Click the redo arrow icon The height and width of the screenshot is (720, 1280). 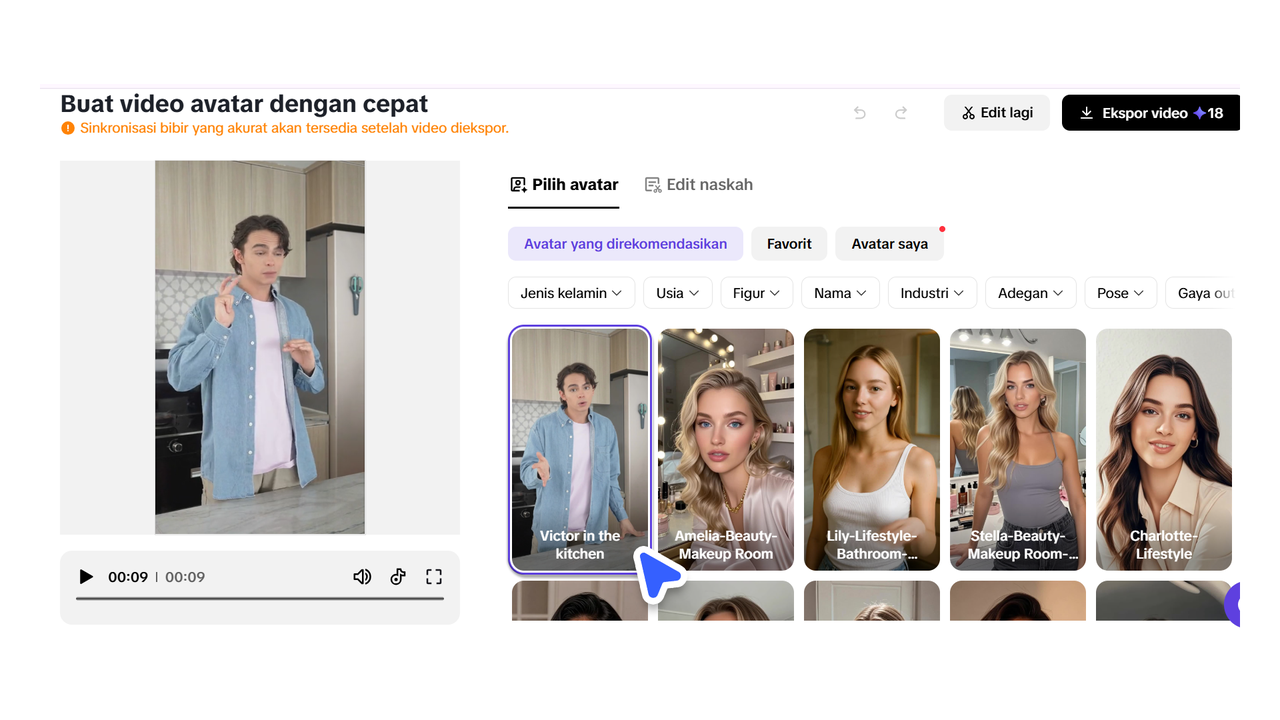[x=900, y=113]
